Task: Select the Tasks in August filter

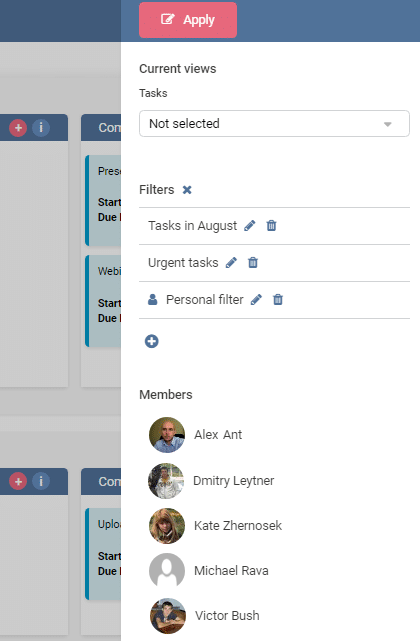Action: 192,226
